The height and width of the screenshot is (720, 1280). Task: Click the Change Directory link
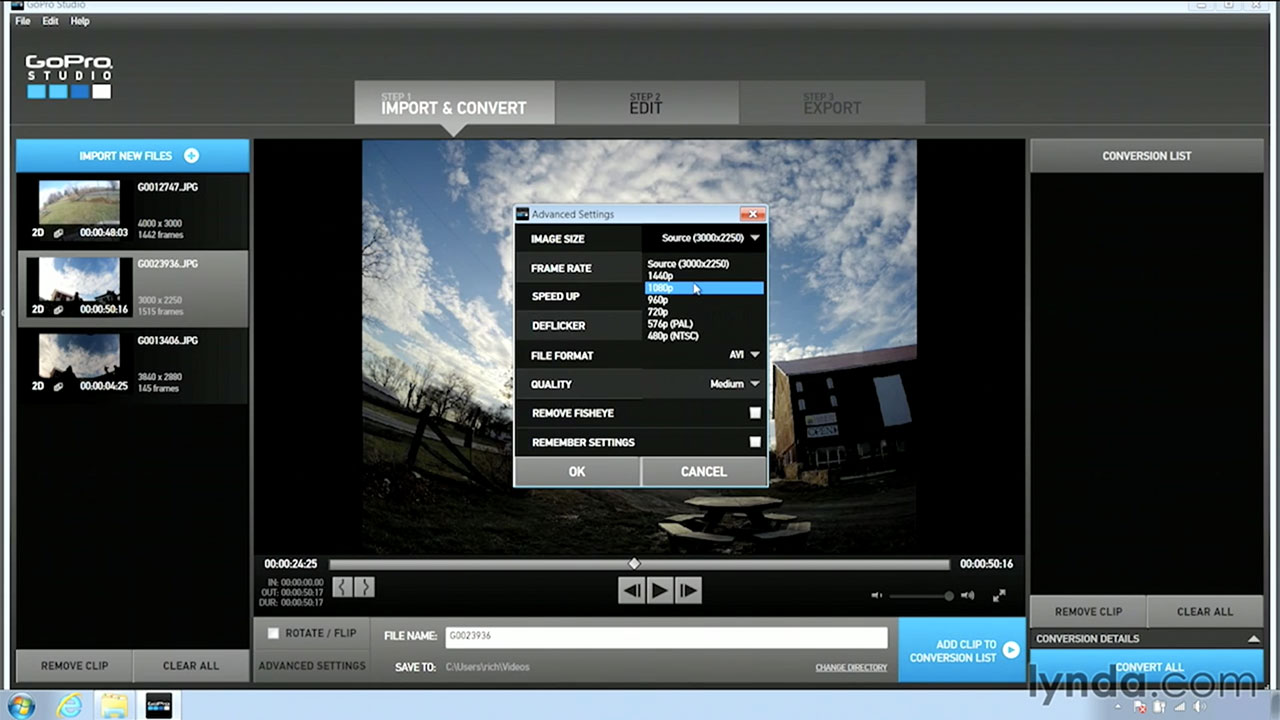coord(851,666)
